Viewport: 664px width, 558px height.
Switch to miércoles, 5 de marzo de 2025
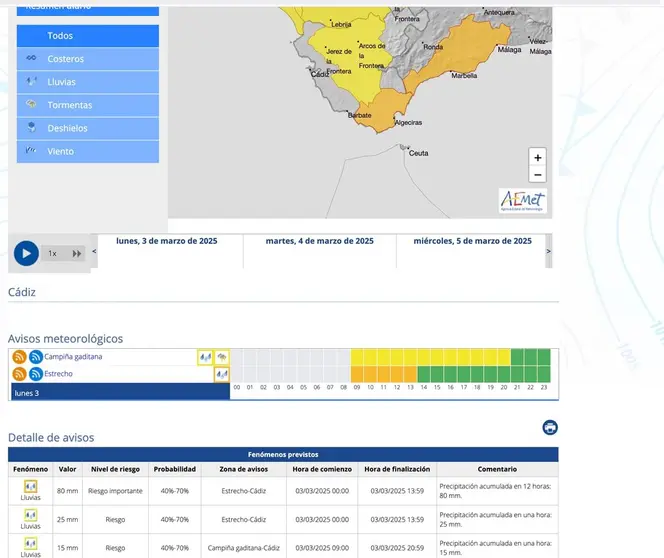[473, 241]
